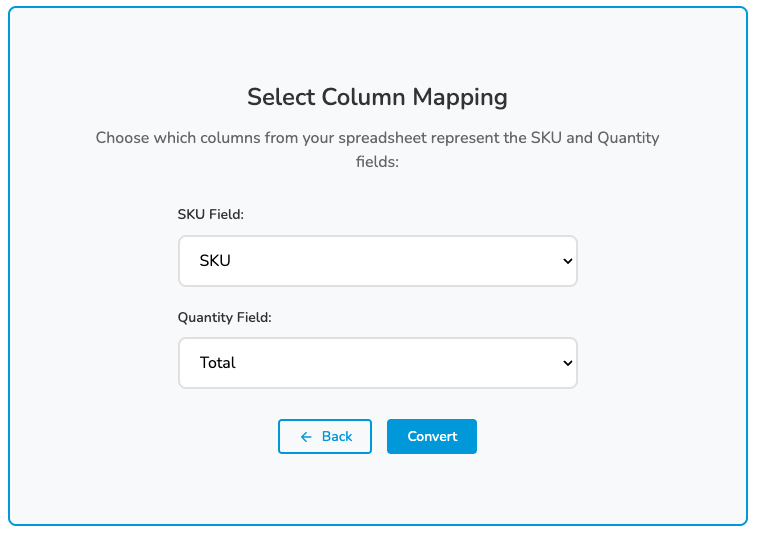762x541 pixels.
Task: Click the word "Mapping" in the heading
Action: coord(464,97)
